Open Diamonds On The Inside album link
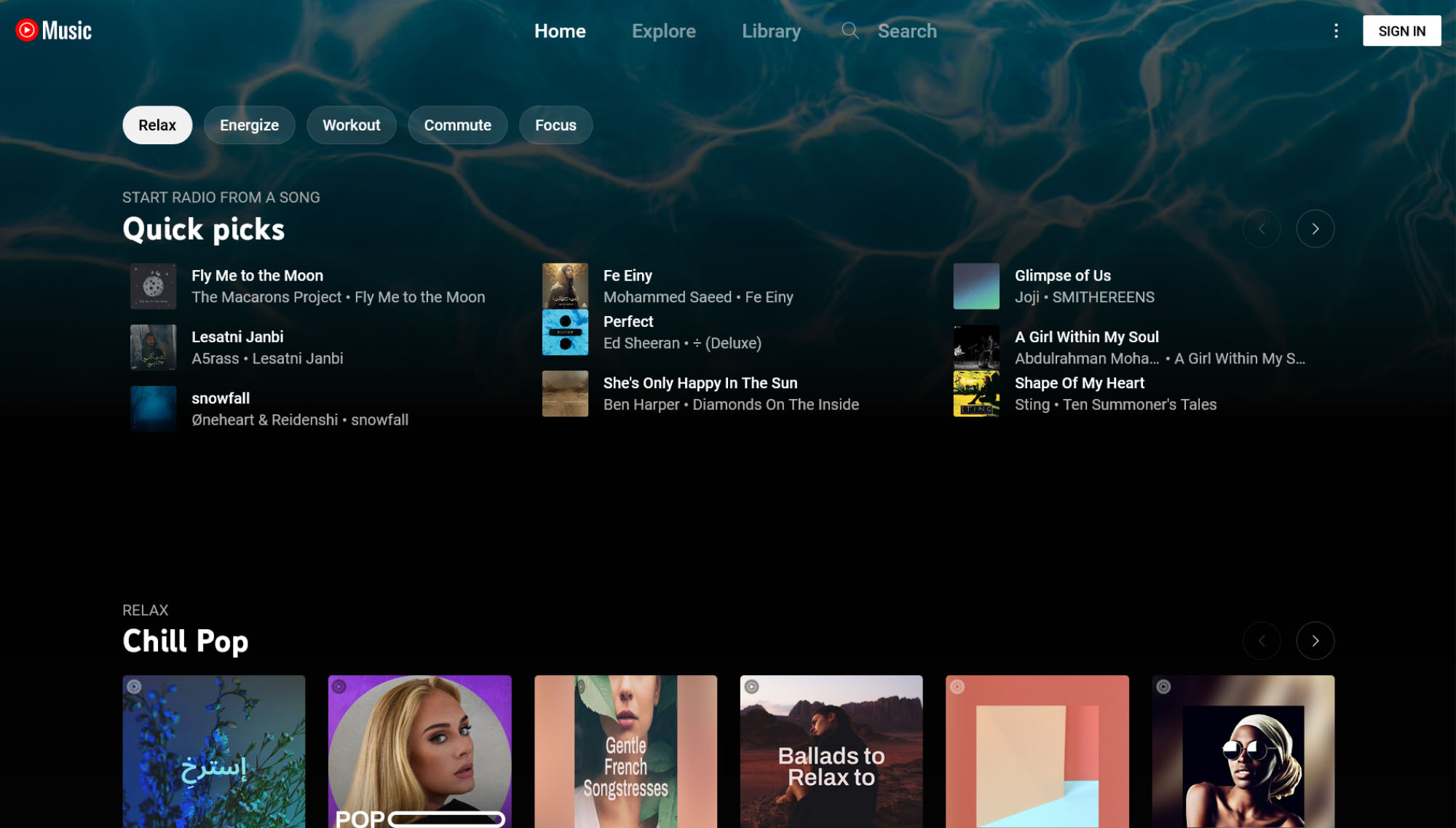Viewport: 1456px width, 828px height. click(x=775, y=405)
